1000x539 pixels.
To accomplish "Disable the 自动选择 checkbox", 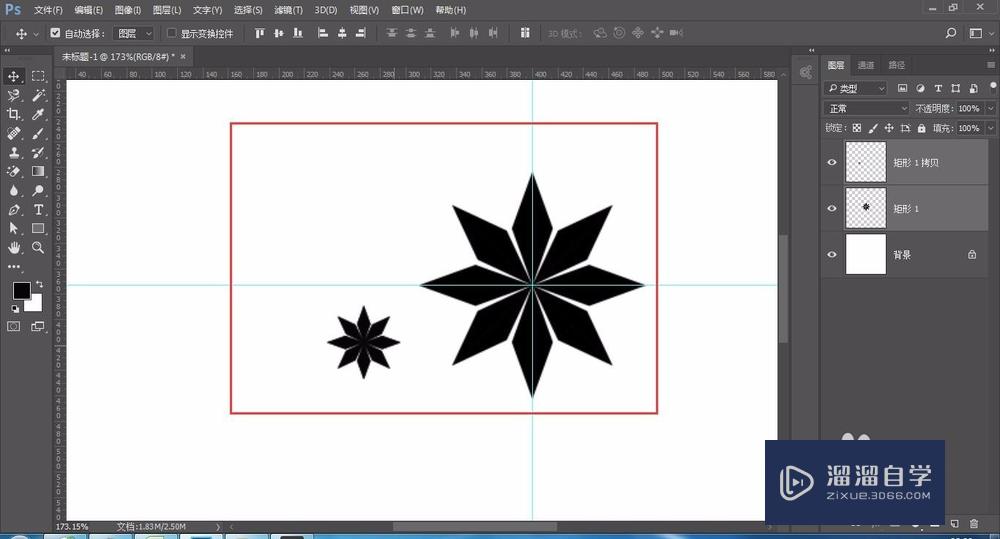I will tap(55, 33).
